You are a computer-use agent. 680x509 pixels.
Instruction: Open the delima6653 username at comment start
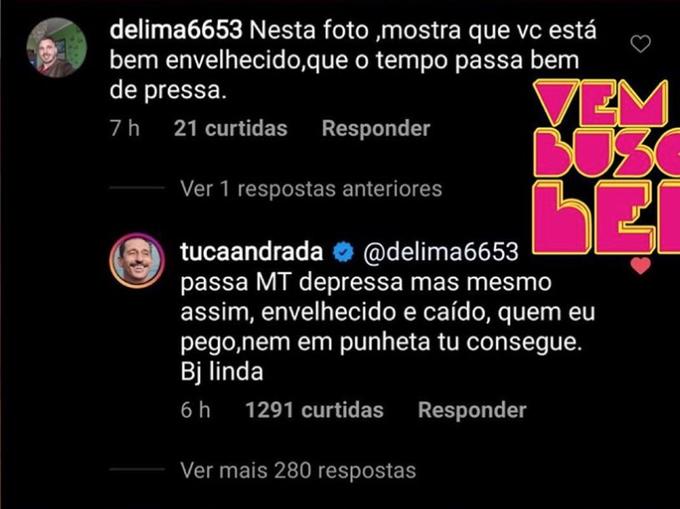pyautogui.click(x=176, y=30)
